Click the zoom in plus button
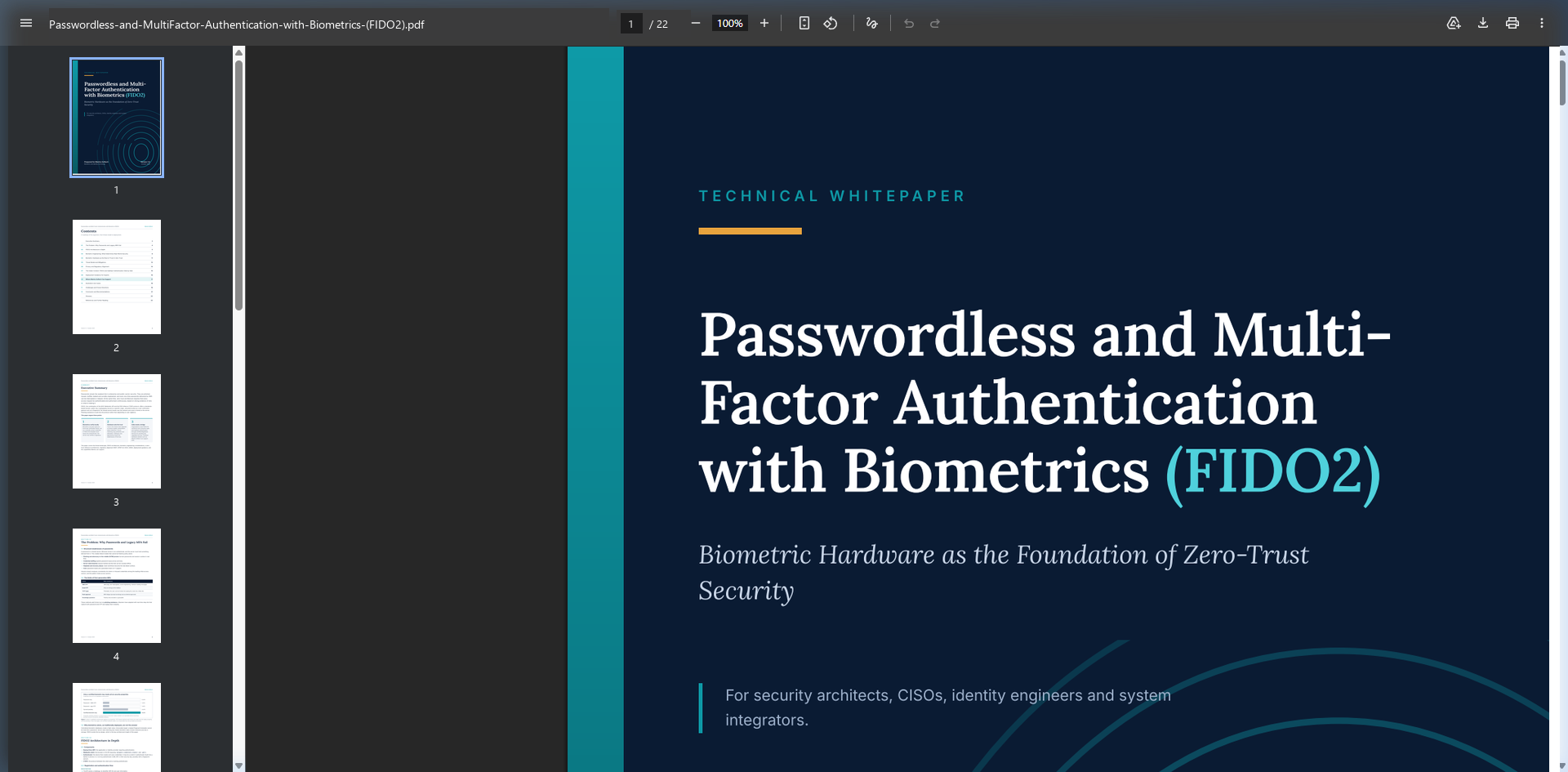 pyautogui.click(x=764, y=23)
